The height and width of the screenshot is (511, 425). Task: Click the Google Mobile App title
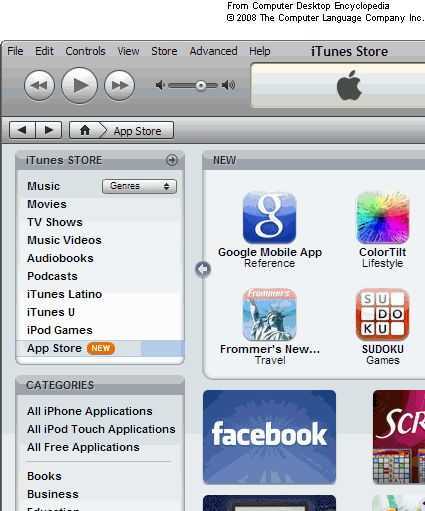click(x=270, y=252)
